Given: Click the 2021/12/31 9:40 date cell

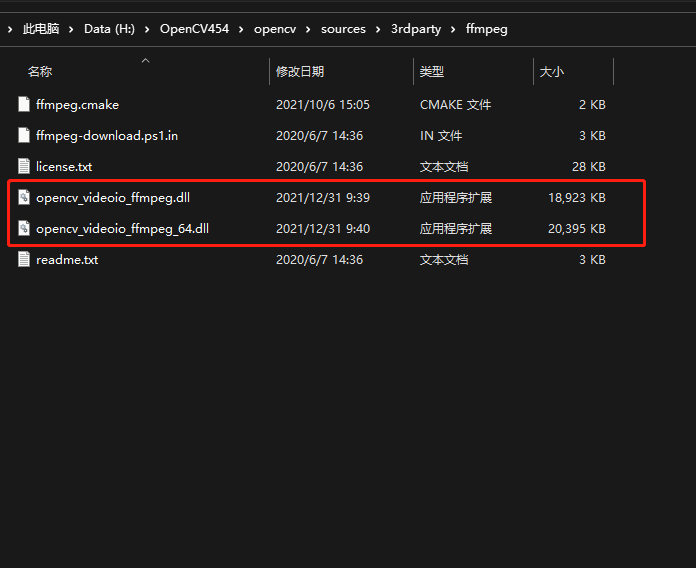Looking at the screenshot, I should click(x=323, y=229).
